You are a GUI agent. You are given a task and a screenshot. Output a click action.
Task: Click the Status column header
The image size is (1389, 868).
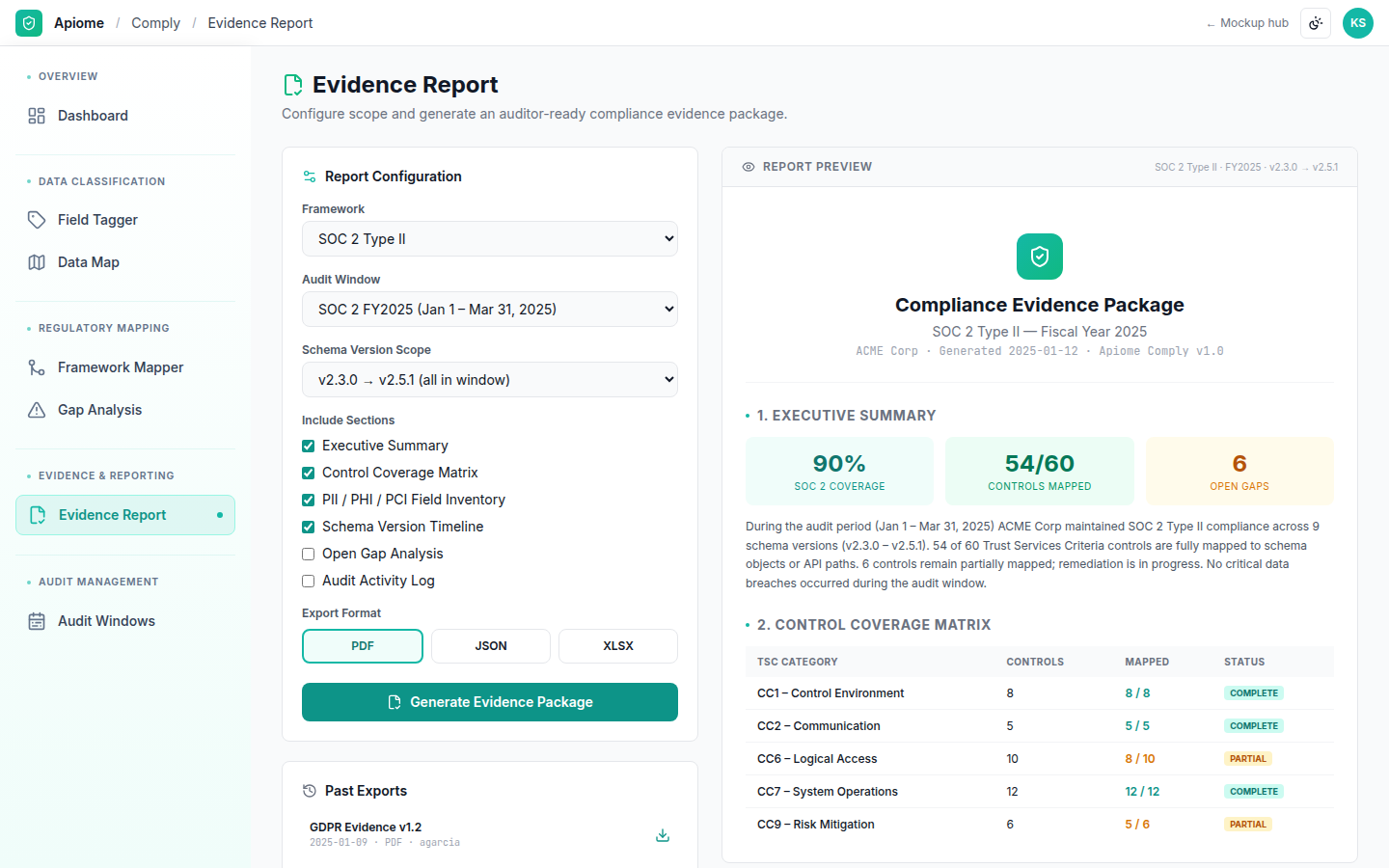1244,662
